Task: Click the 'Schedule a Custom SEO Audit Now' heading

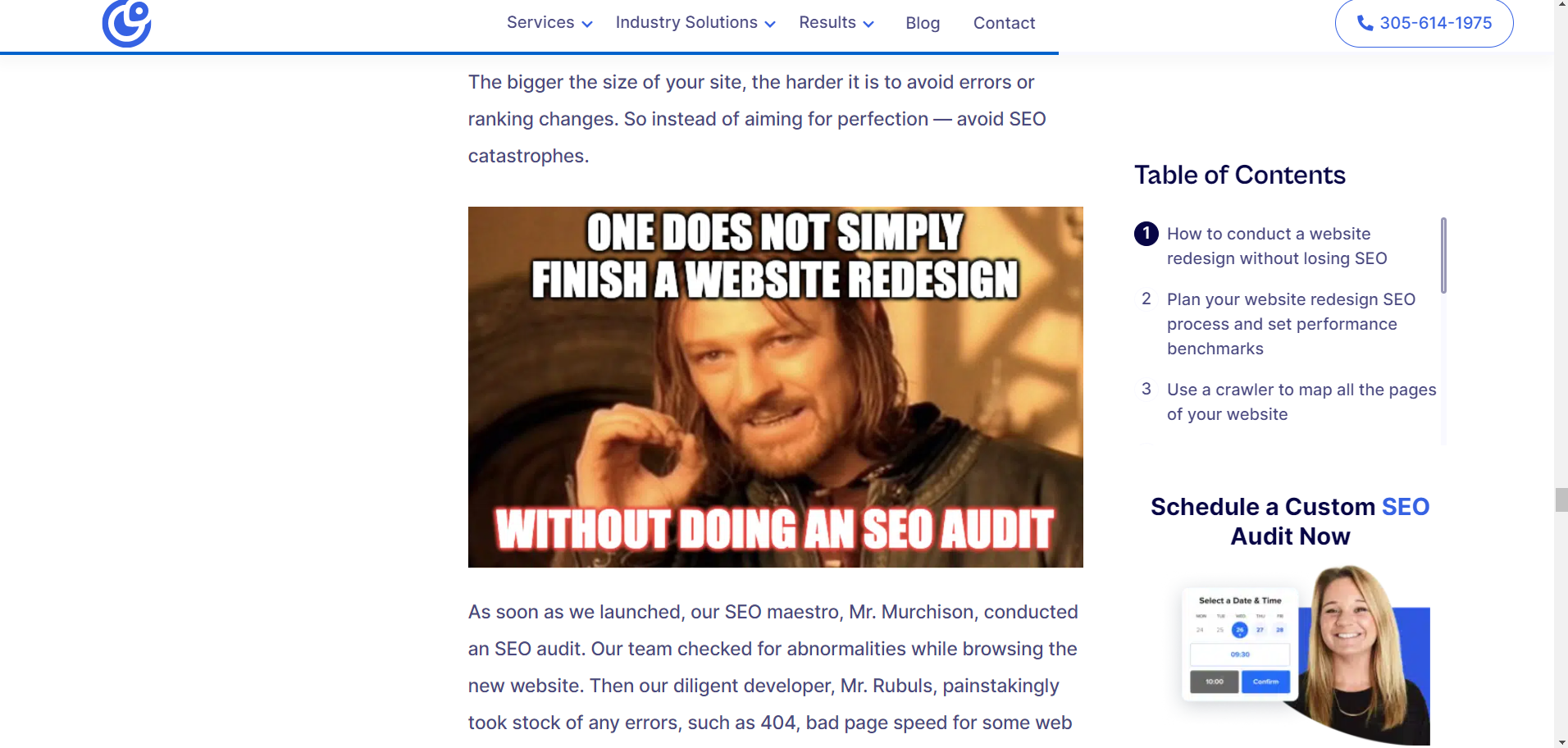Action: pos(1290,522)
